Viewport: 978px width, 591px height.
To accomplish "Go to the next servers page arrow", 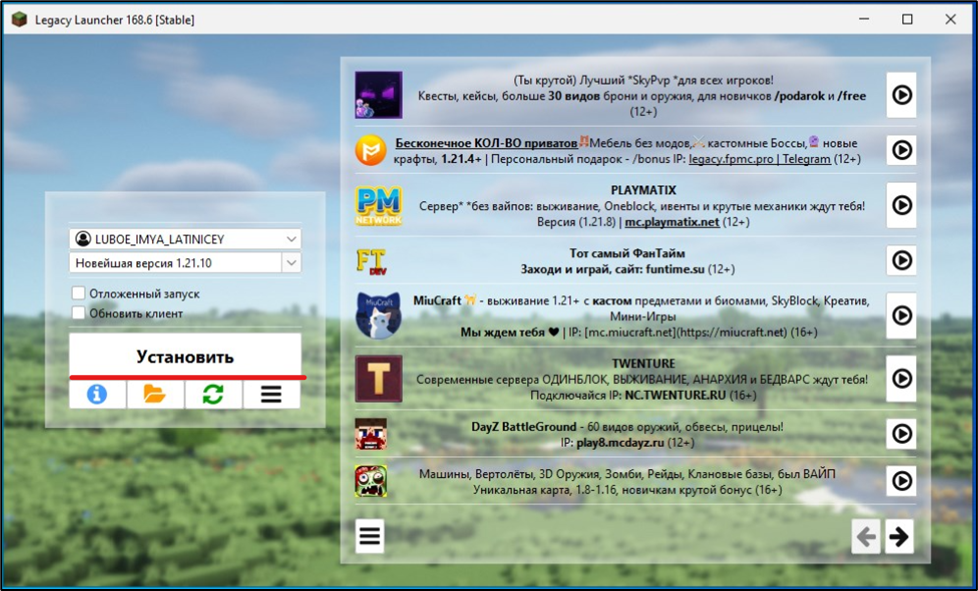I will tap(899, 537).
